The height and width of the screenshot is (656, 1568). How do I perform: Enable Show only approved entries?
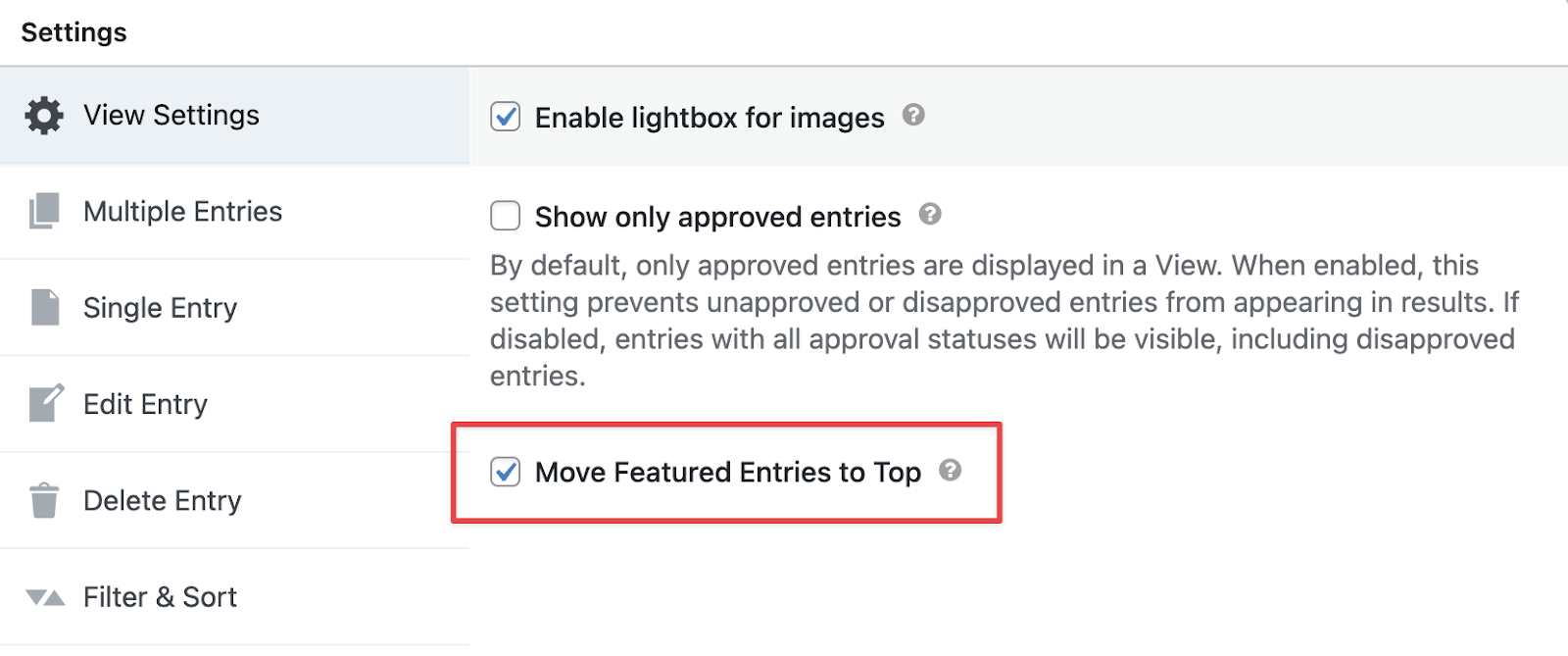(x=506, y=215)
